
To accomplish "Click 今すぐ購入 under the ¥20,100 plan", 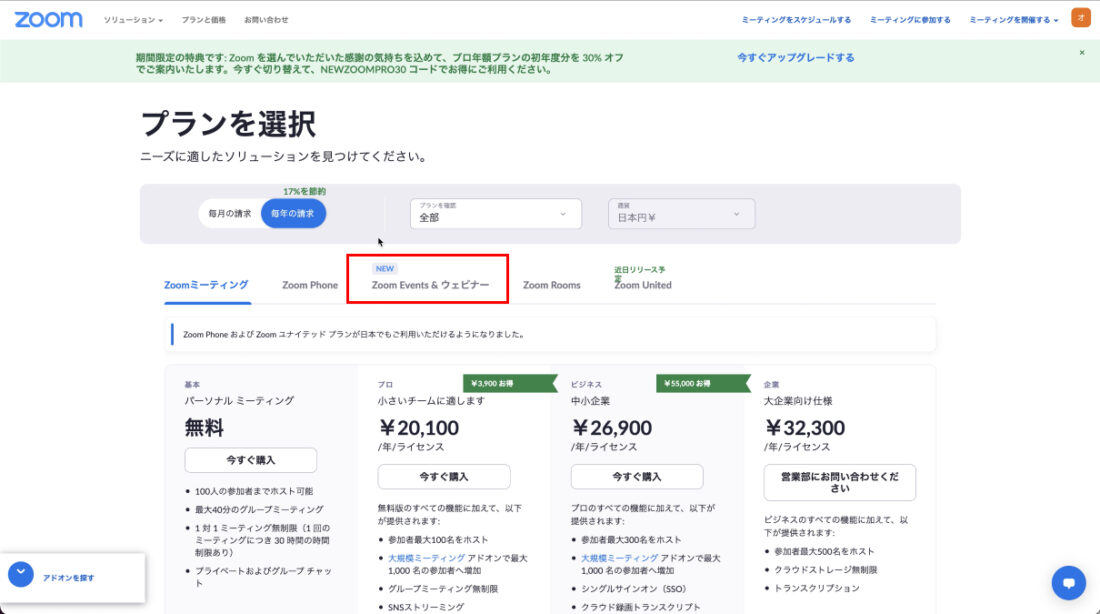I will 444,476.
